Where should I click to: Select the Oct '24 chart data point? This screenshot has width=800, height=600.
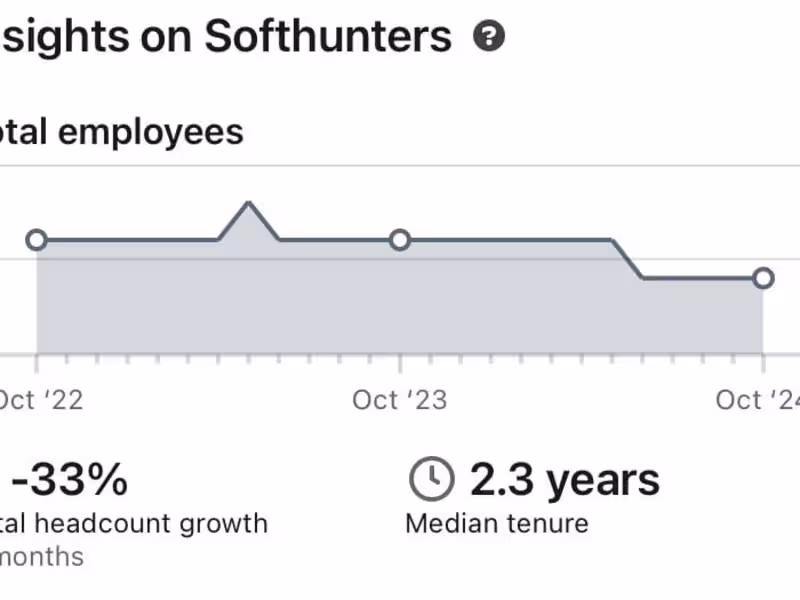(763, 278)
